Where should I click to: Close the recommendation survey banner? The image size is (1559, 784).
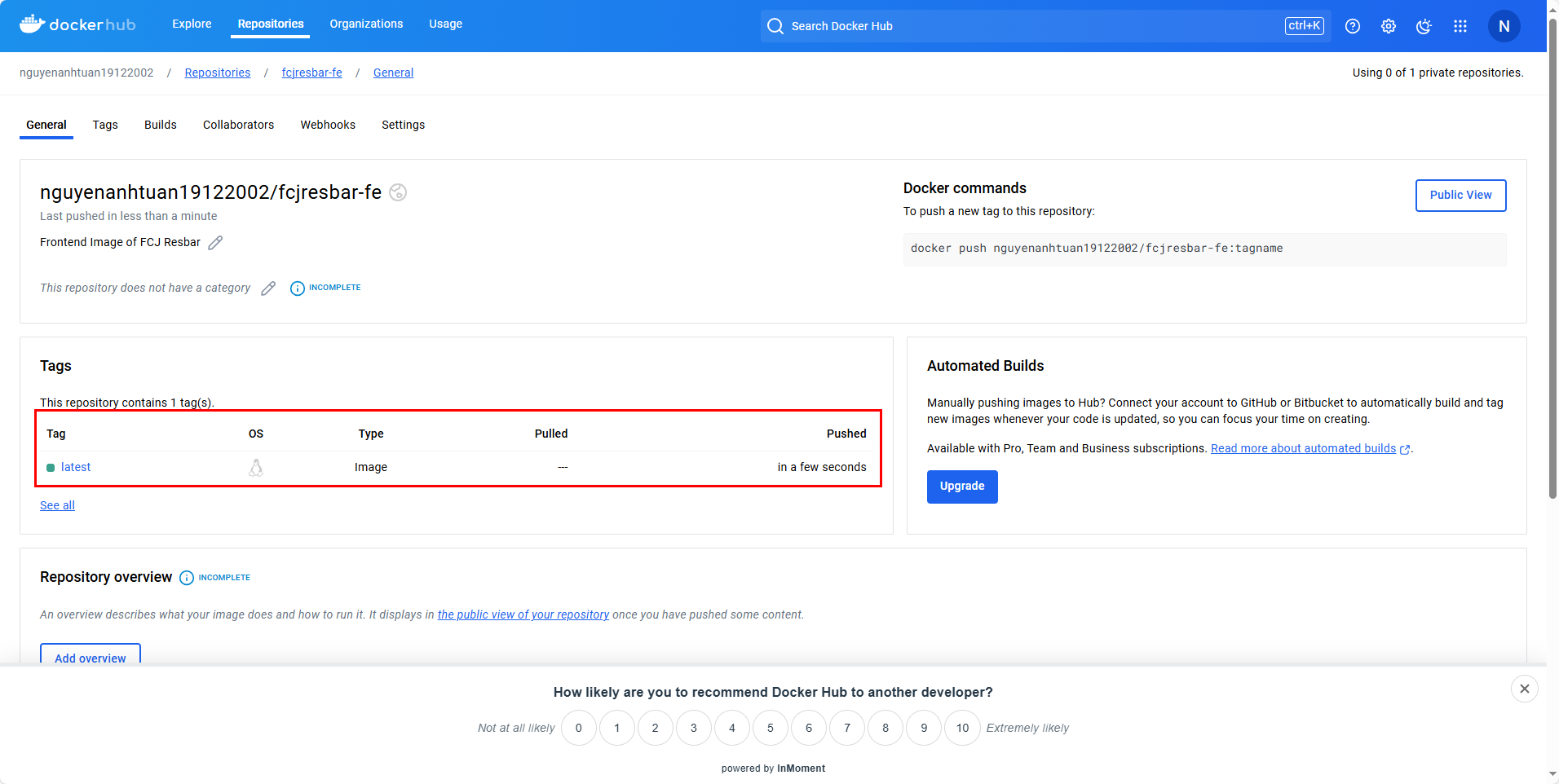point(1525,689)
